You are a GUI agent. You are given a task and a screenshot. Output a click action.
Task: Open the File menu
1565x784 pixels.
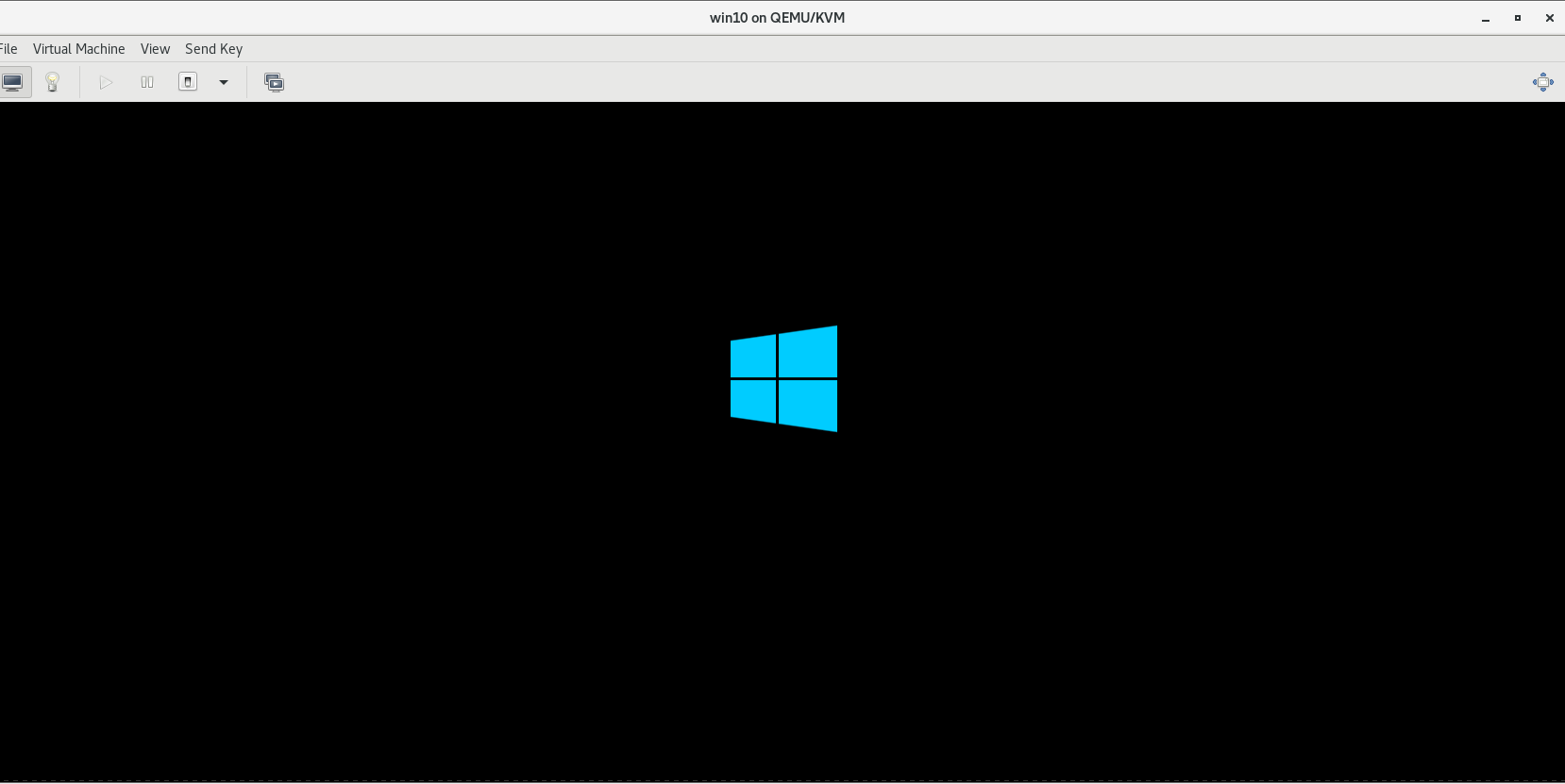8,49
